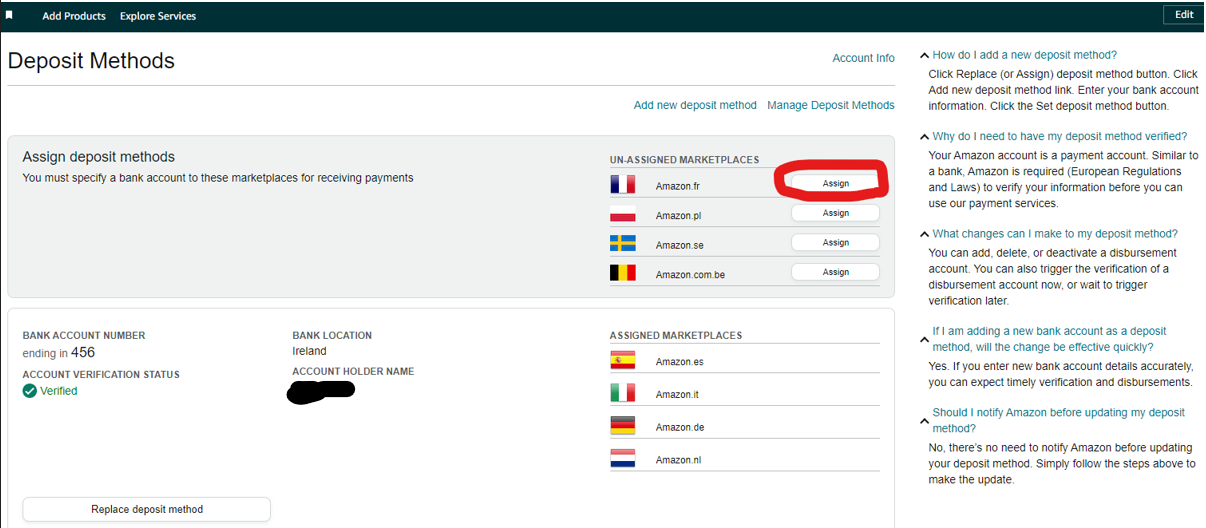
Task: Click the Sweden flag next to Amazon.se
Action: point(623,243)
